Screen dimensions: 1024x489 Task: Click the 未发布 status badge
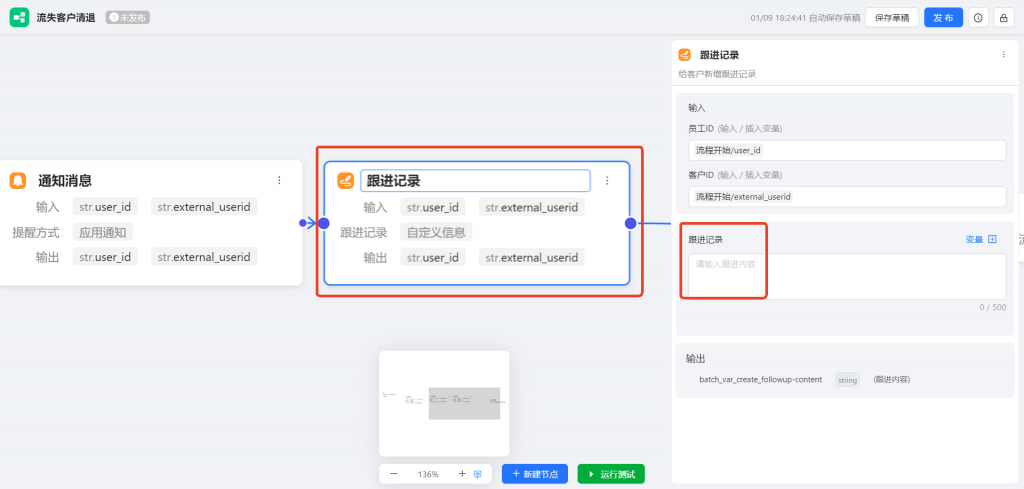coord(128,18)
